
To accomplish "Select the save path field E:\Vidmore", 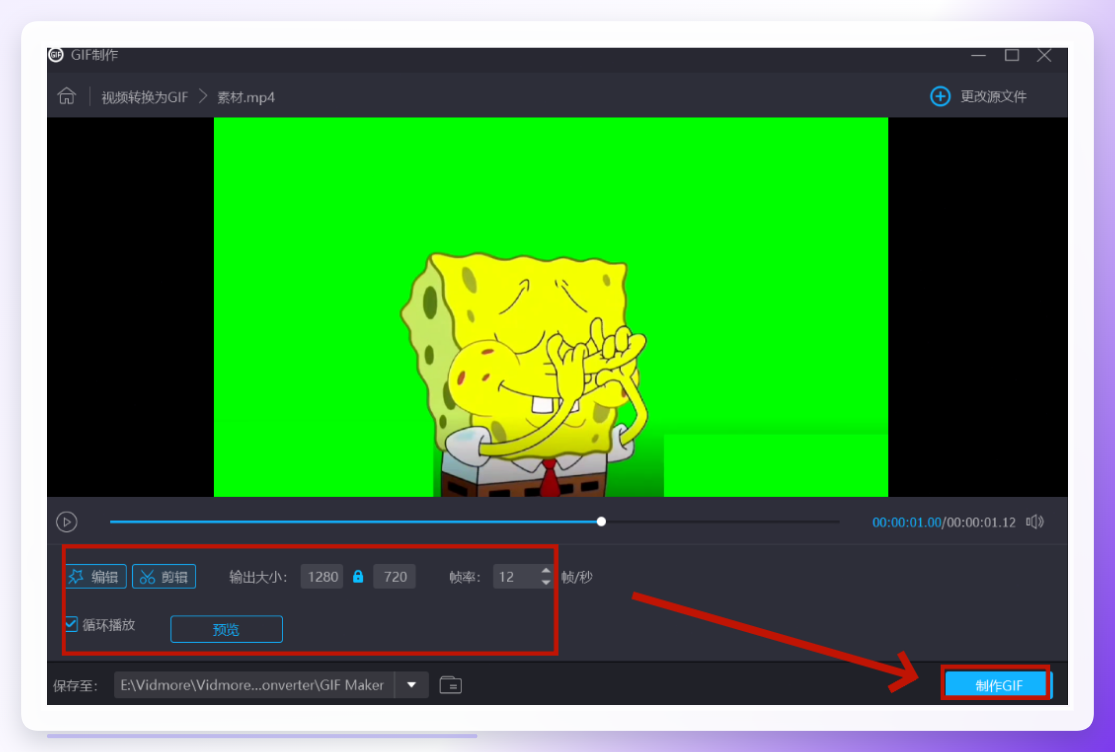I will pyautogui.click(x=254, y=684).
